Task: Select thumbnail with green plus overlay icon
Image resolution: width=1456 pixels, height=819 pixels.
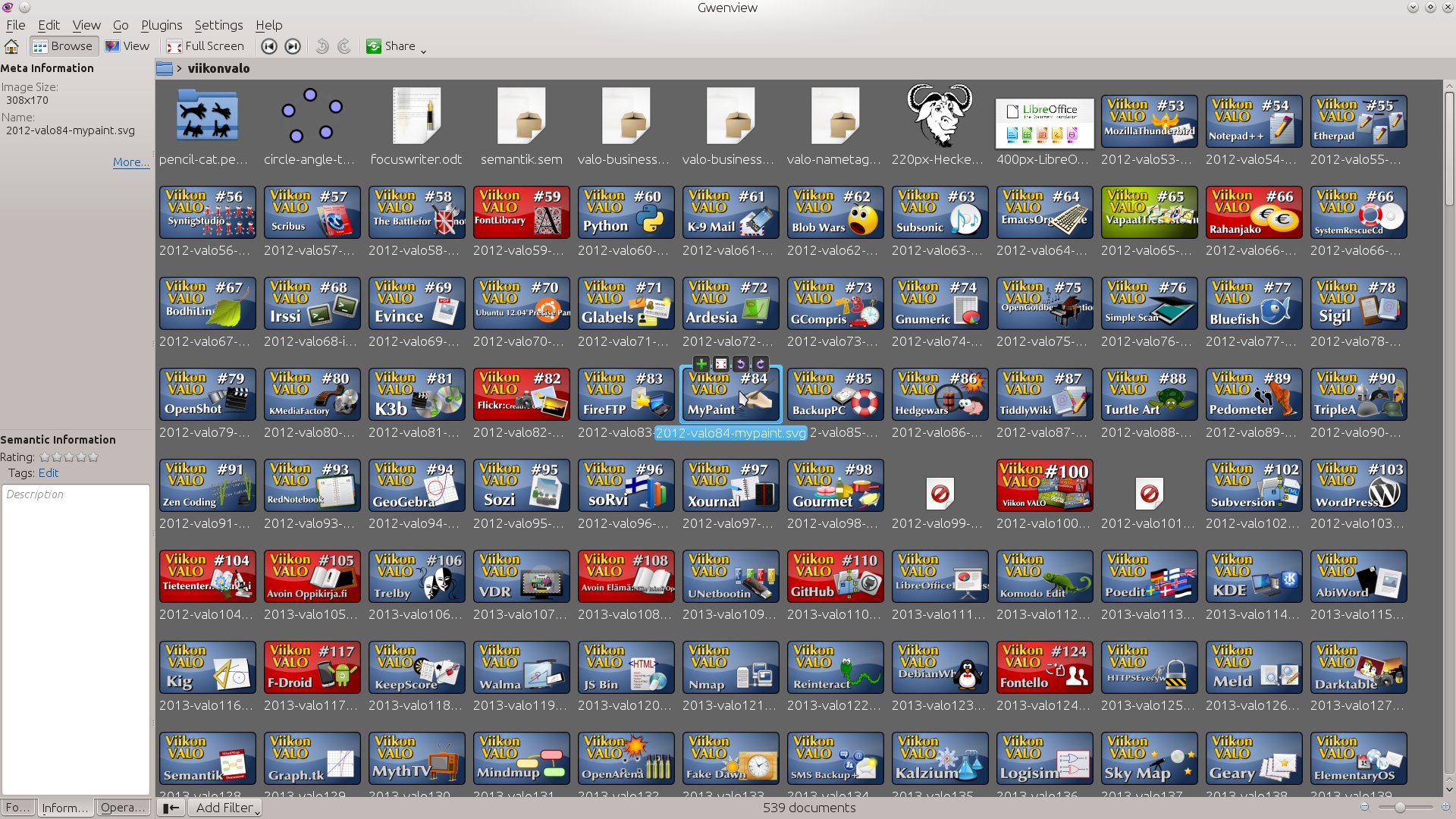Action: (x=701, y=364)
